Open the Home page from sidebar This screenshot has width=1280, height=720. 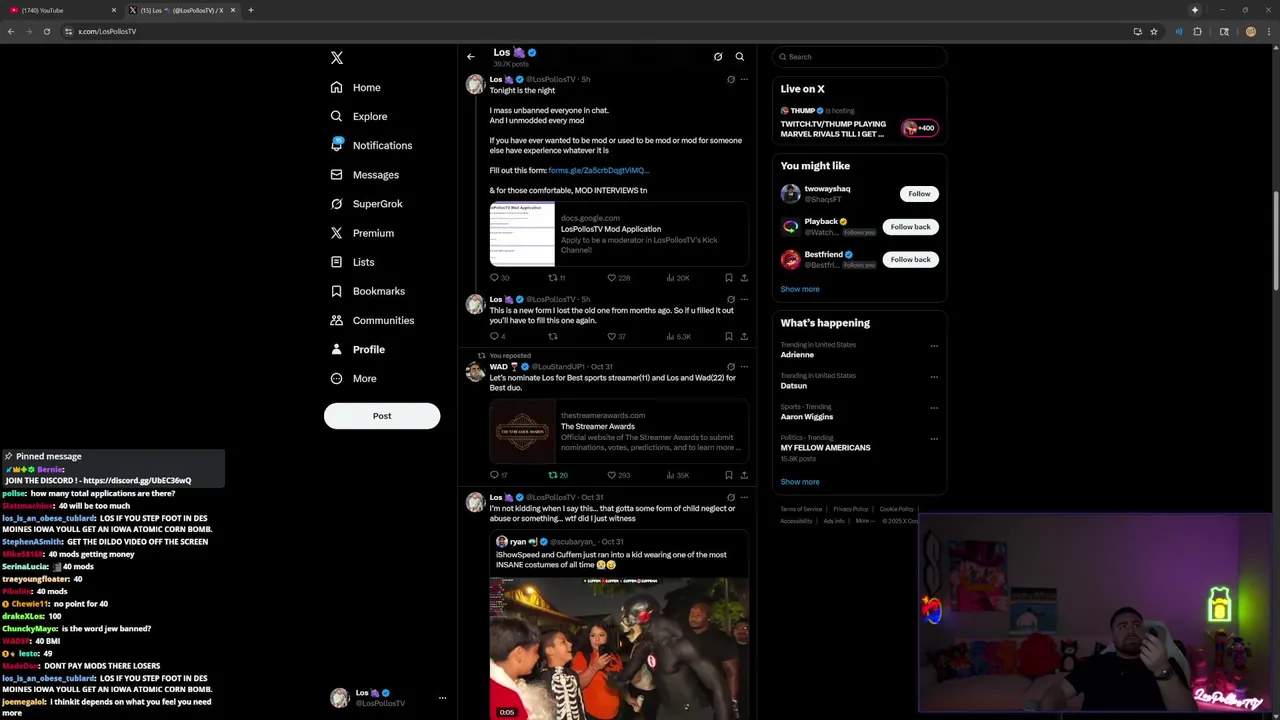[356, 87]
